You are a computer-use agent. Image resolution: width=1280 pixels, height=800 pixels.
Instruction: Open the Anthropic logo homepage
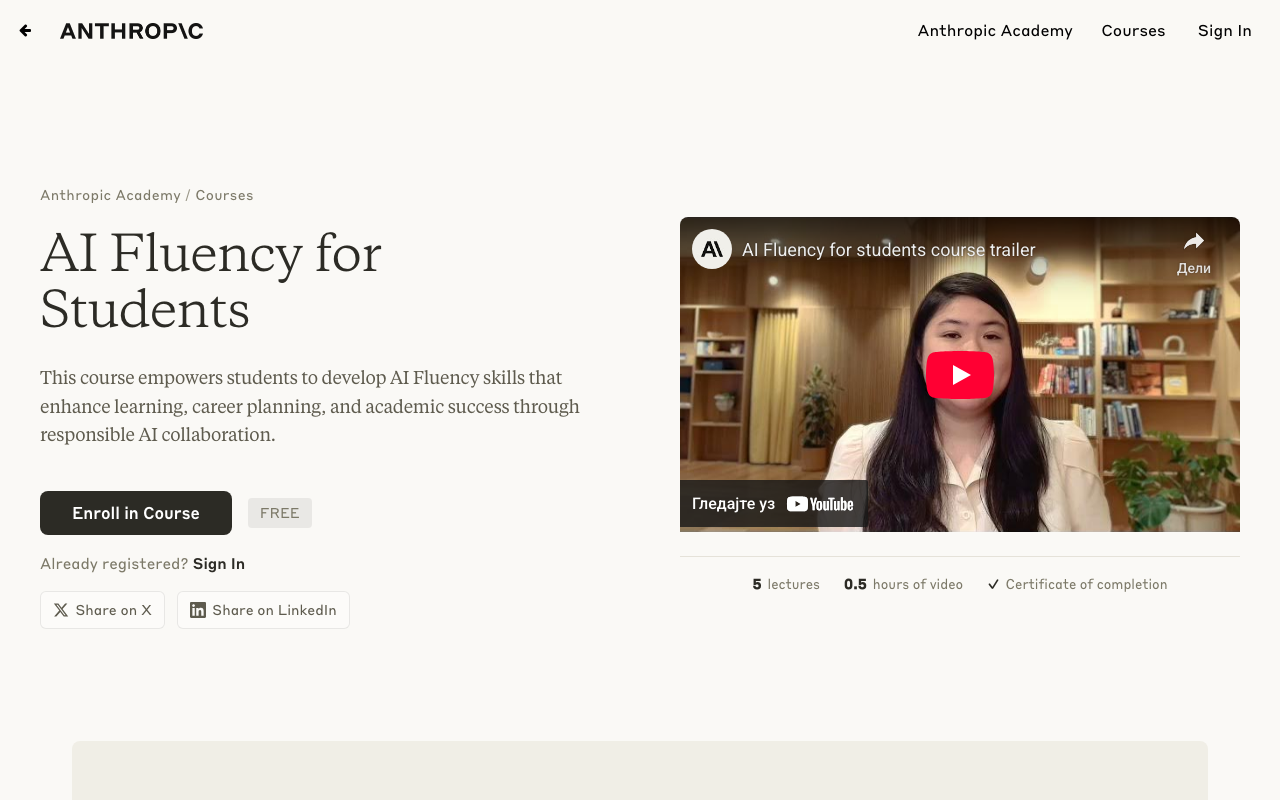pyautogui.click(x=131, y=31)
